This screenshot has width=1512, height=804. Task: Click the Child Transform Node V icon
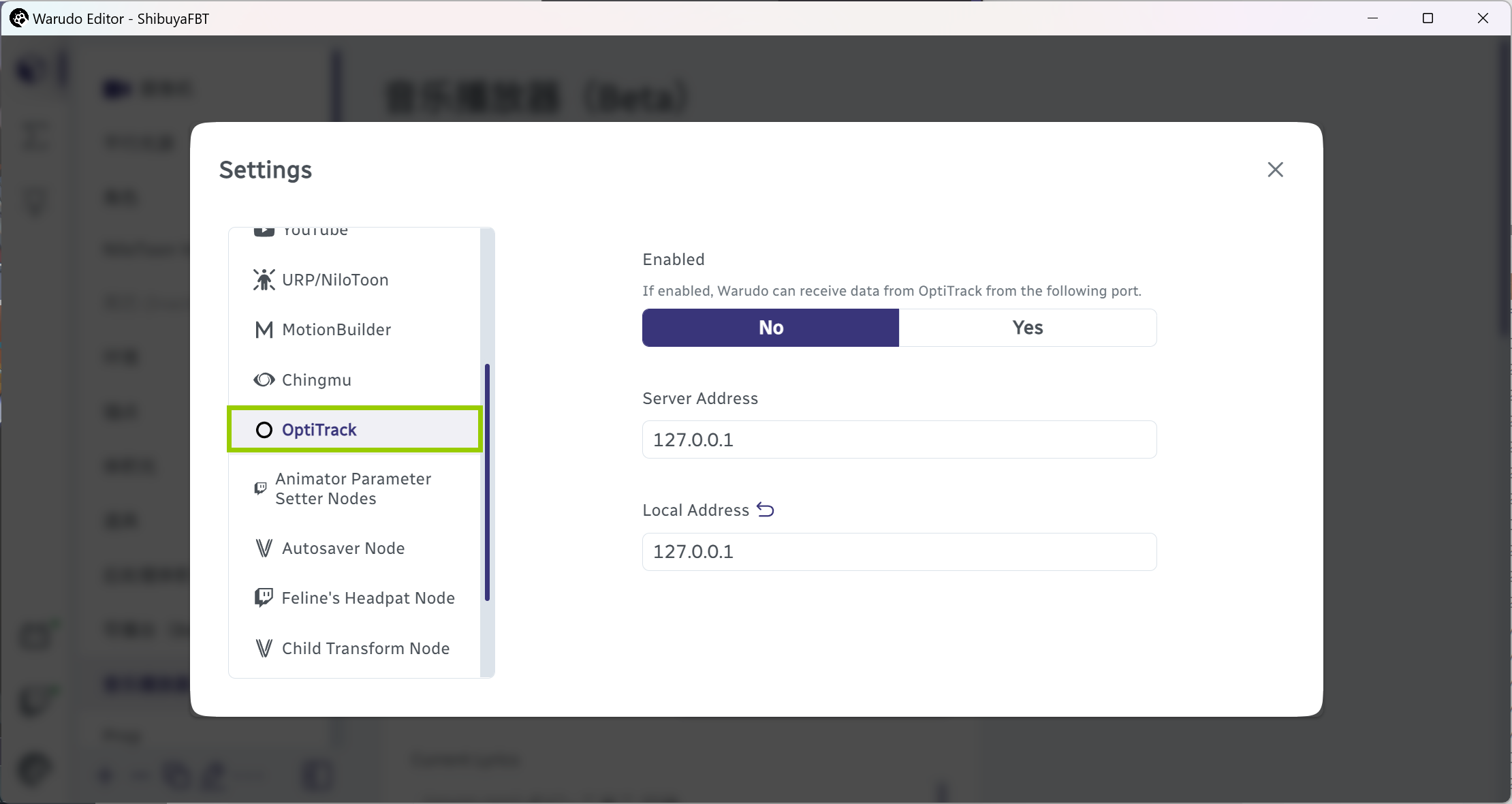(264, 648)
